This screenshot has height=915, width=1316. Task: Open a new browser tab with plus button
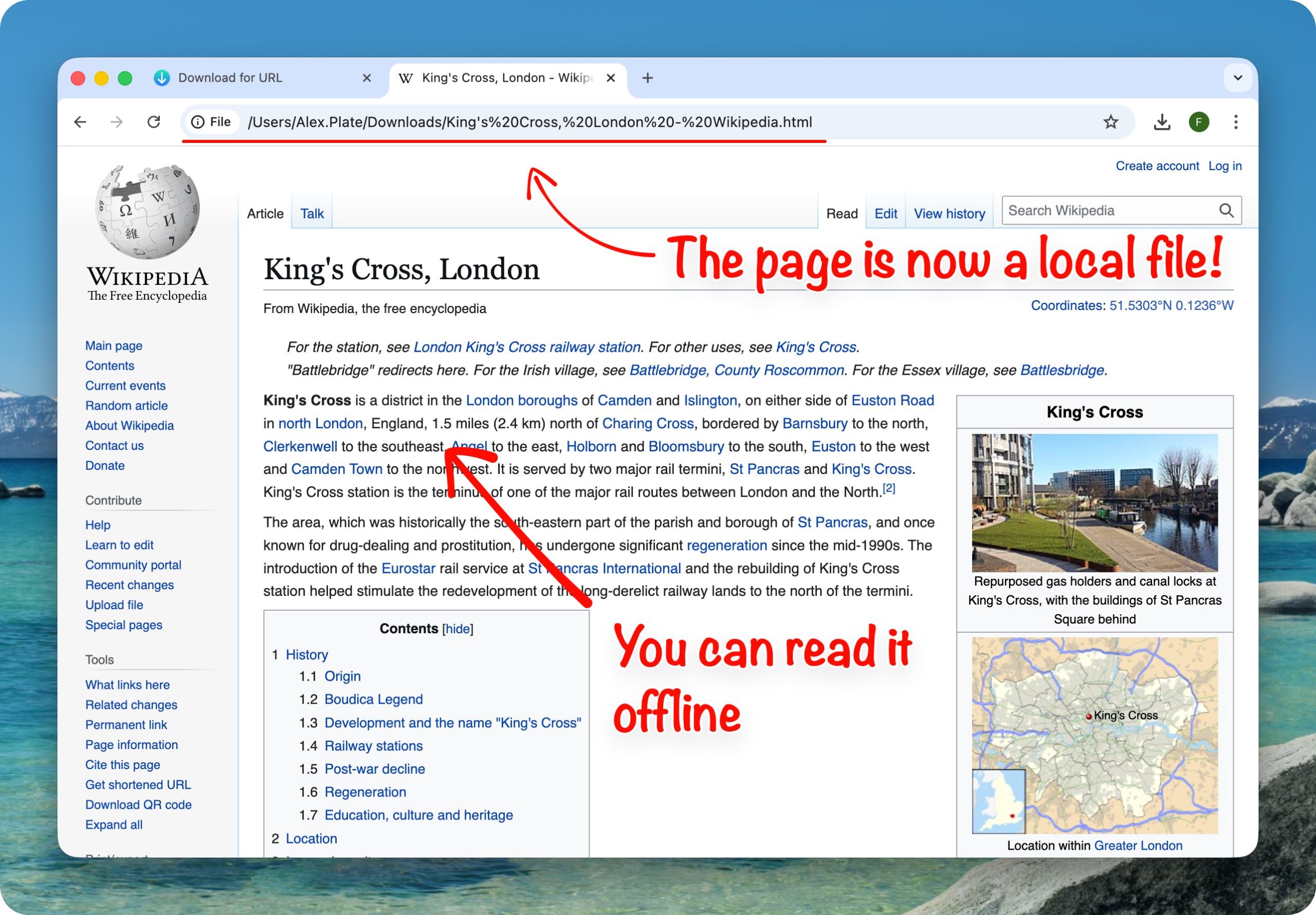[x=648, y=78]
